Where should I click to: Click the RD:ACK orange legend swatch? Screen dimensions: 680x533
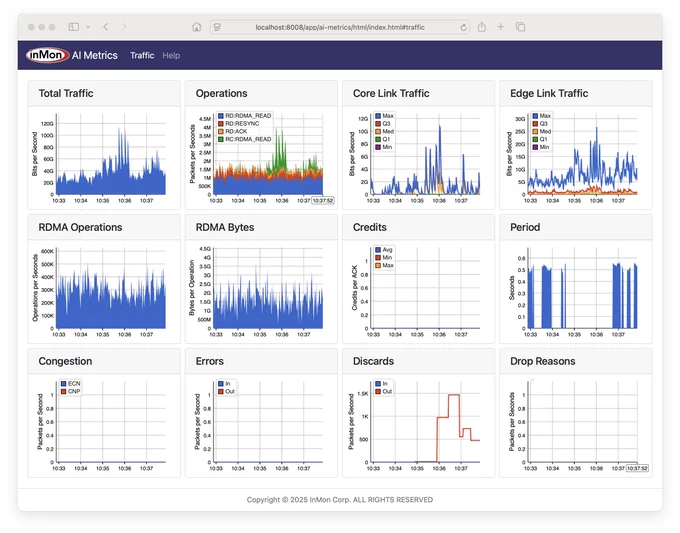click(x=221, y=131)
